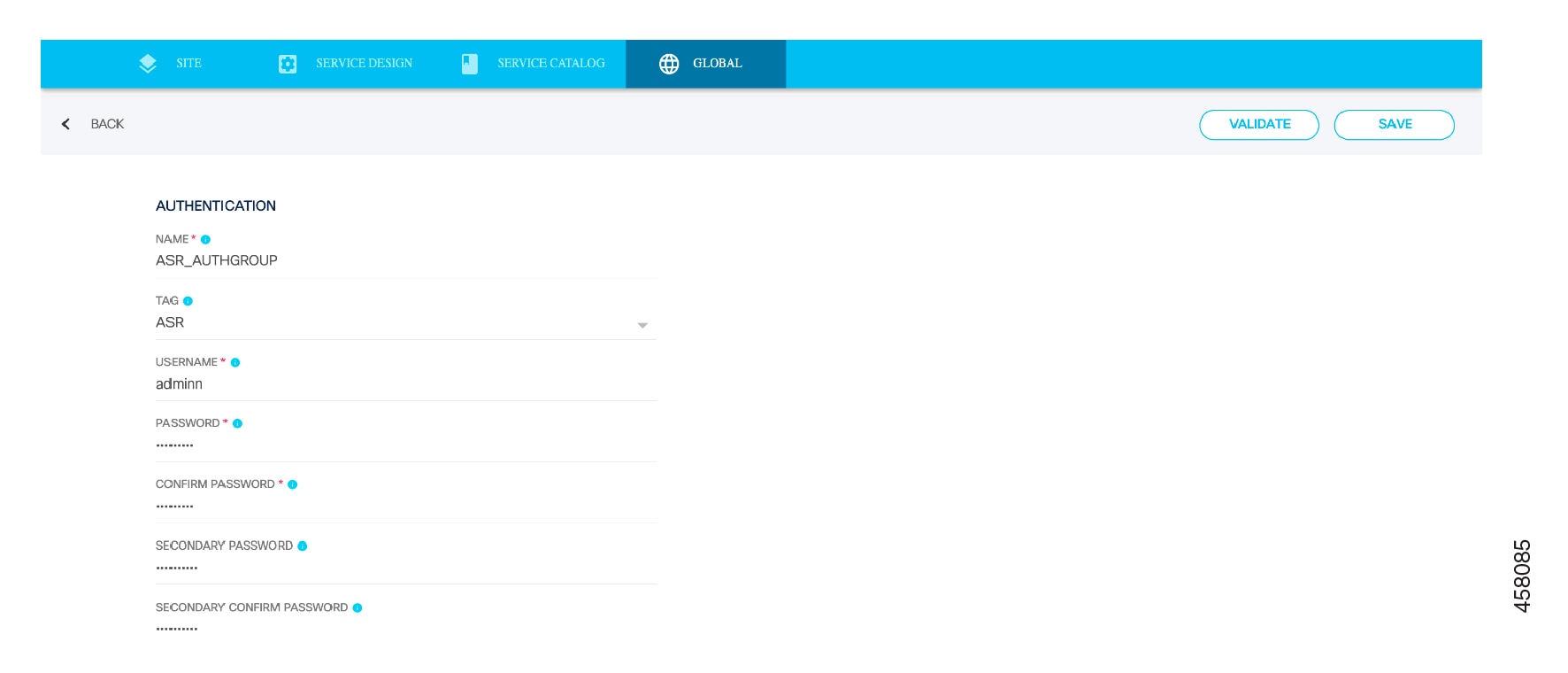Go back using the BACK link
Image resolution: width=1568 pixels, height=673 pixels.
click(x=107, y=124)
